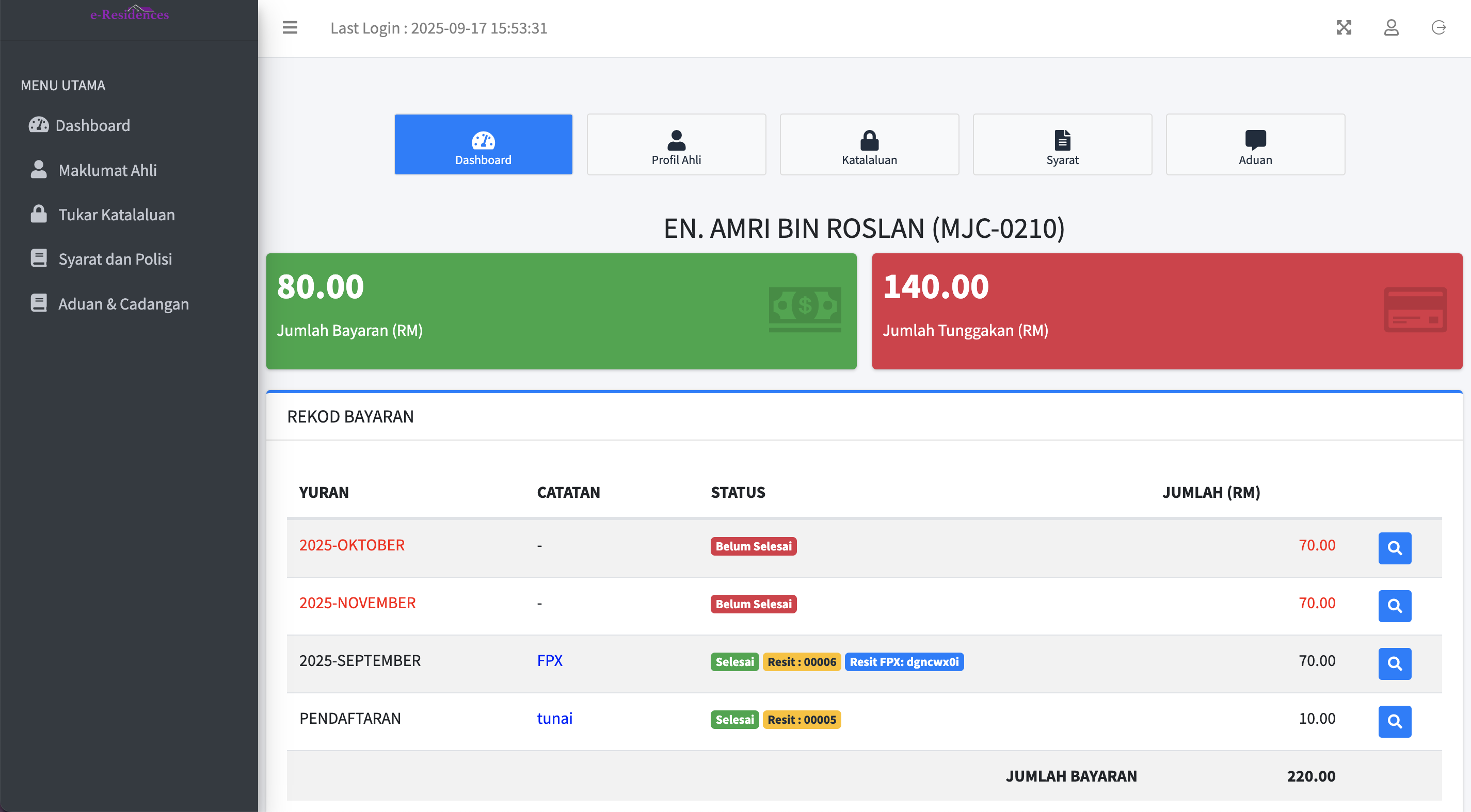Open the Katalaluan lock tab
The height and width of the screenshot is (812, 1471).
(869, 144)
